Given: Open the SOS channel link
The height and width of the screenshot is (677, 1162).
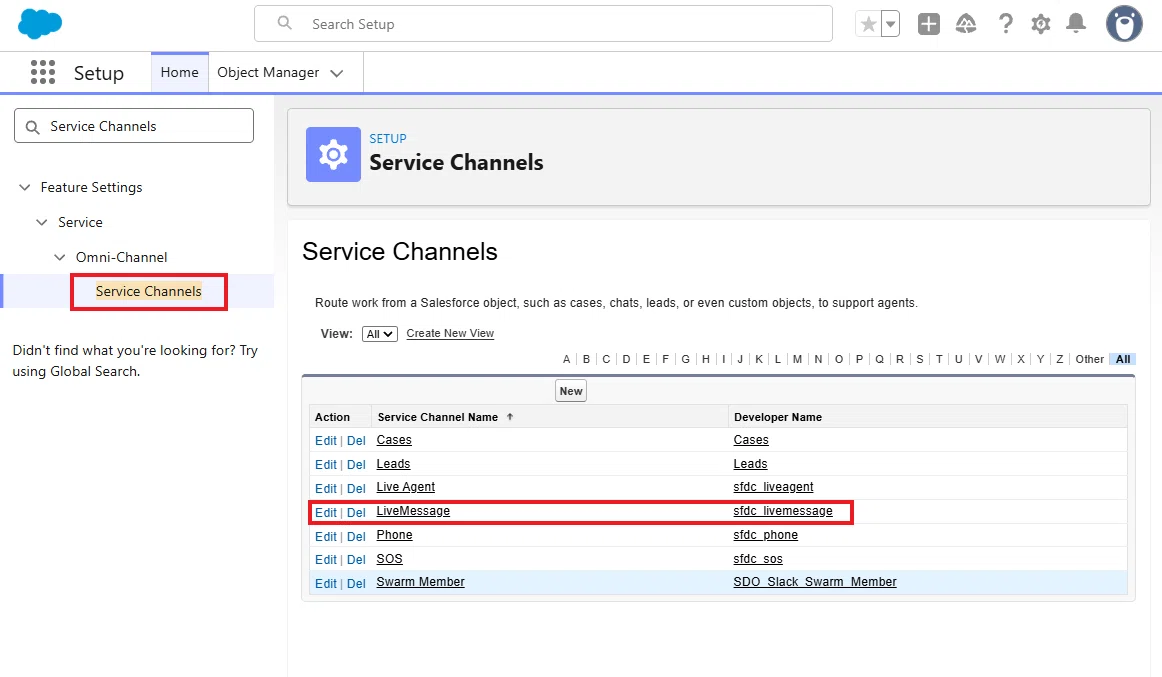Looking at the screenshot, I should point(389,558).
